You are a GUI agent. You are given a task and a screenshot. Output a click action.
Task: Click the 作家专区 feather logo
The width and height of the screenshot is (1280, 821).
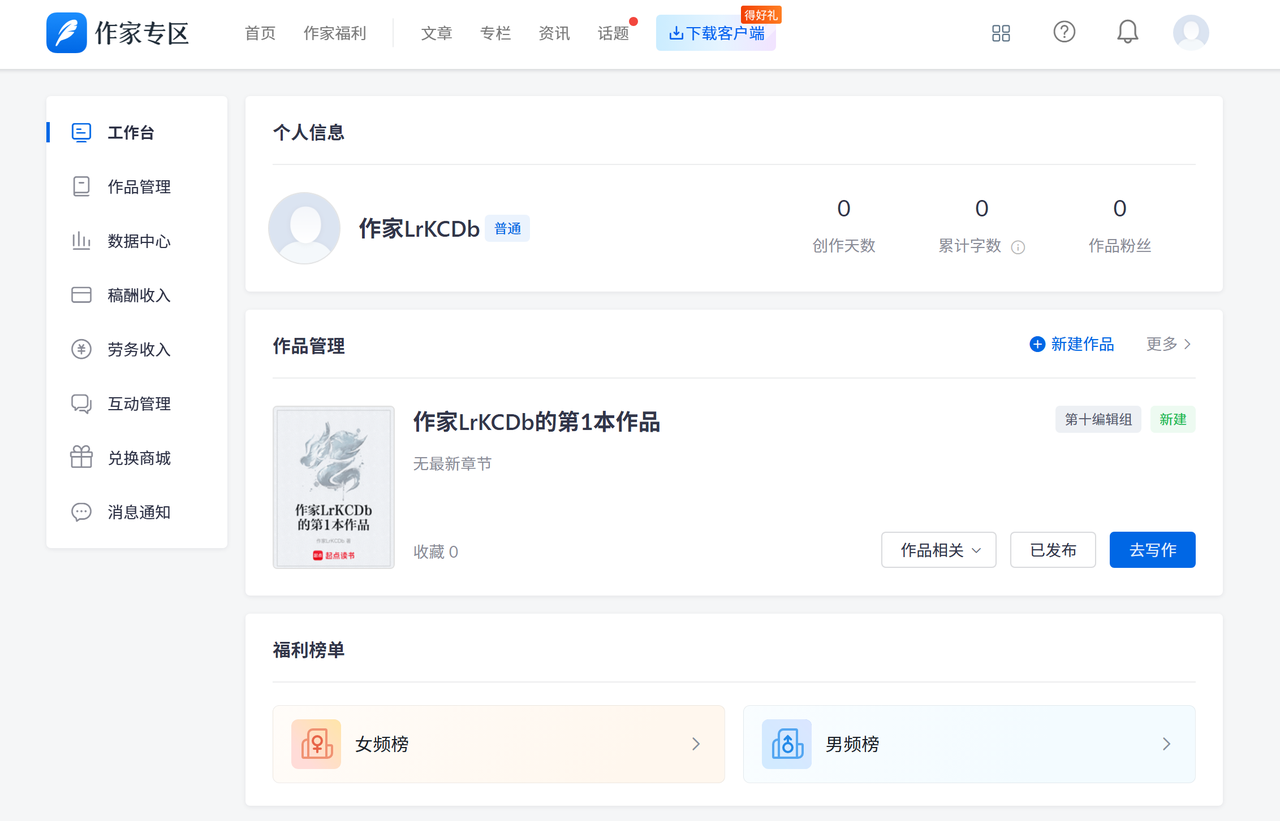[x=67, y=33]
